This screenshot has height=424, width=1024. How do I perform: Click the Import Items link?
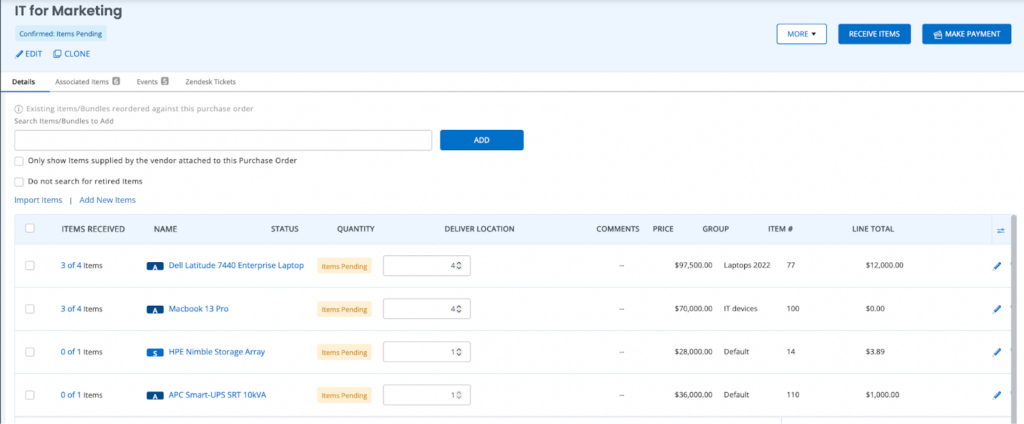38,201
